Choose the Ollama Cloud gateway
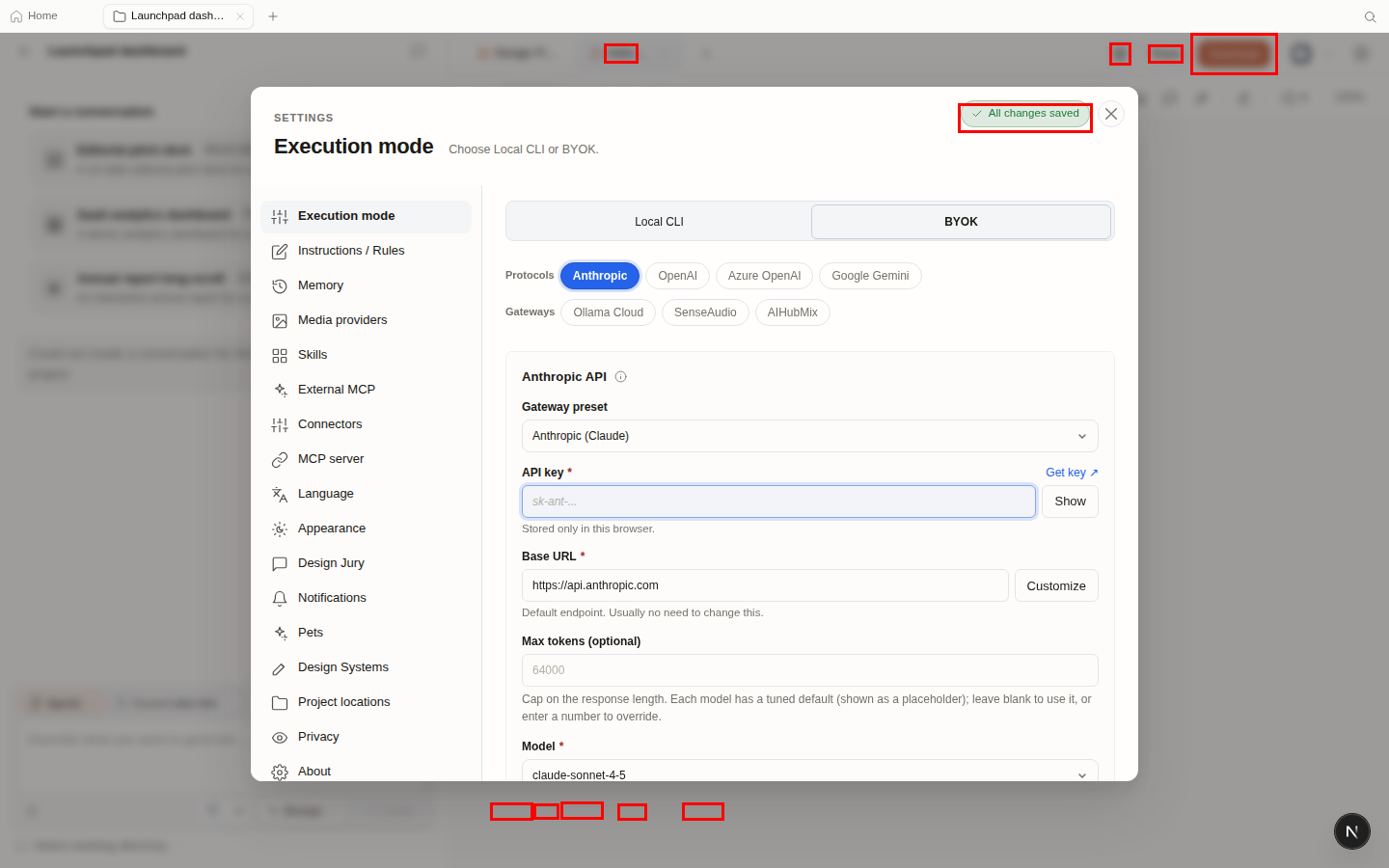Viewport: 1389px width, 868px height. [x=608, y=312]
